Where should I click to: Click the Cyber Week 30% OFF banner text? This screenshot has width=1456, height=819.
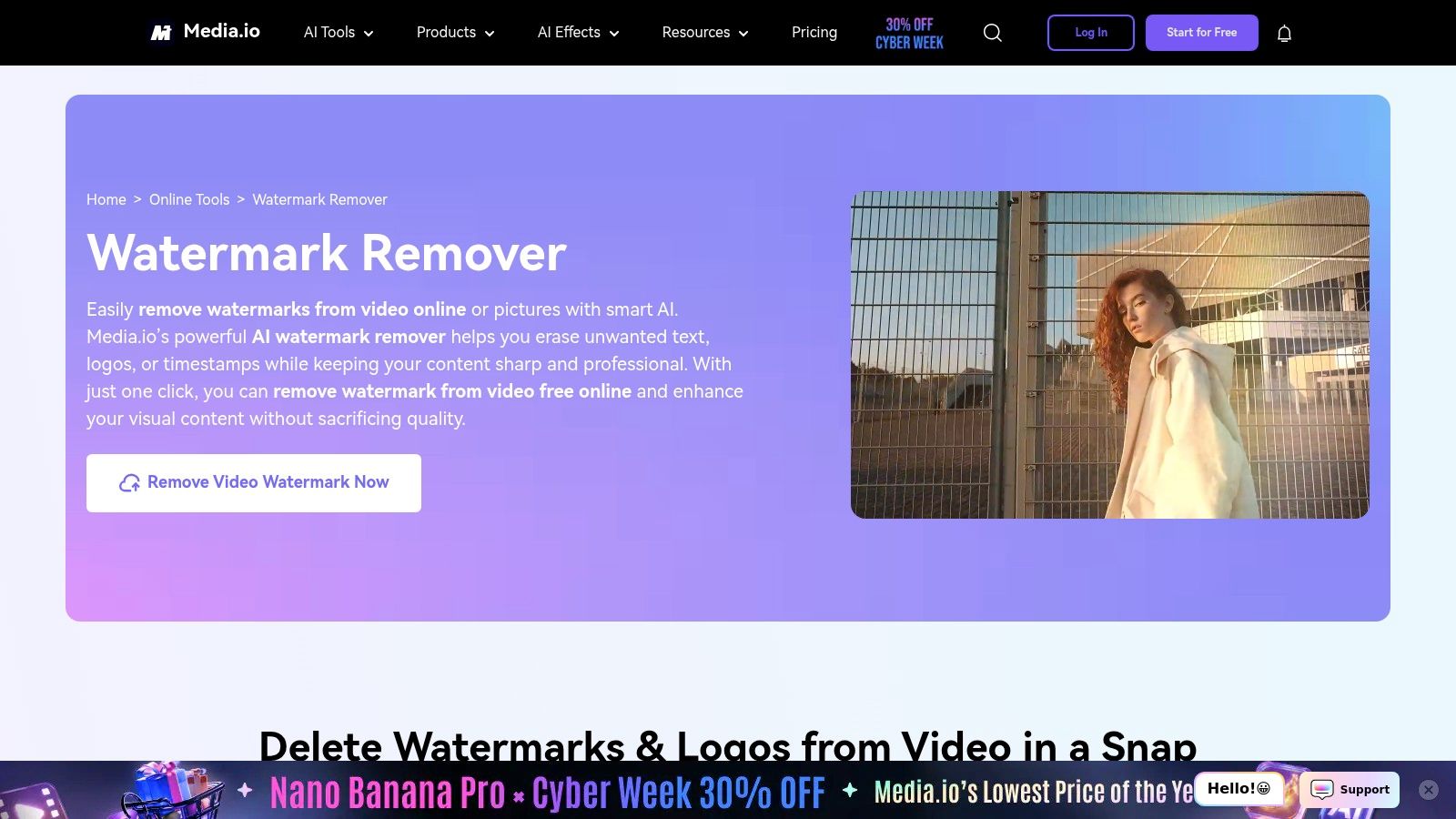pos(679,793)
